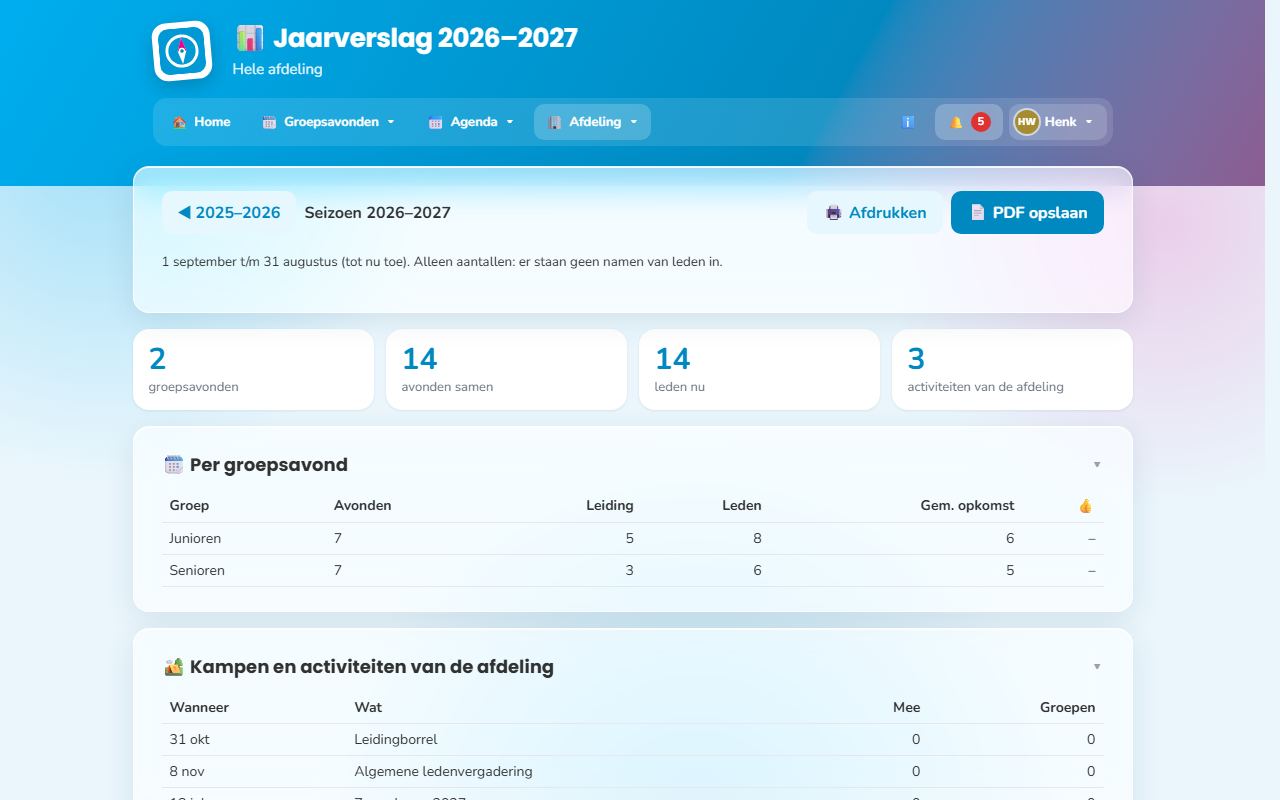Click the 'Leiding' column header

point(610,506)
